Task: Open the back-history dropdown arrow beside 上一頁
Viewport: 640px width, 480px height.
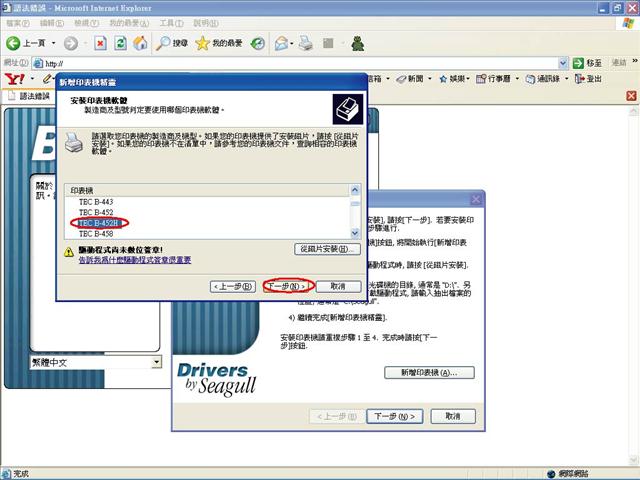Action: click(53, 43)
